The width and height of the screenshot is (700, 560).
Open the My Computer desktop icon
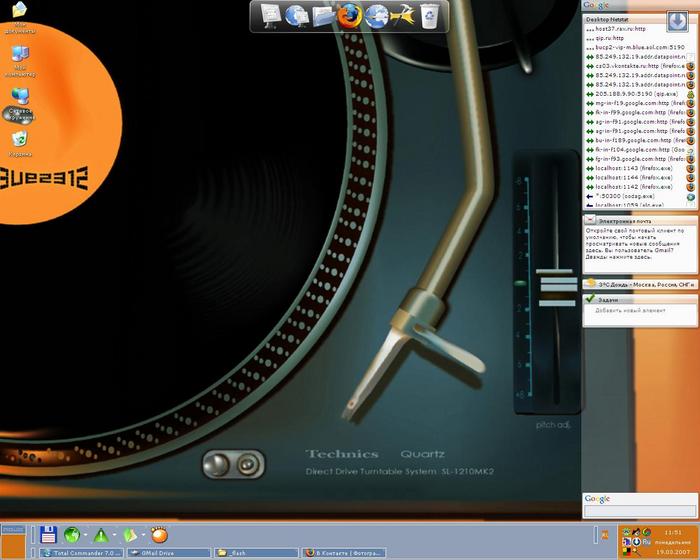[x=20, y=58]
